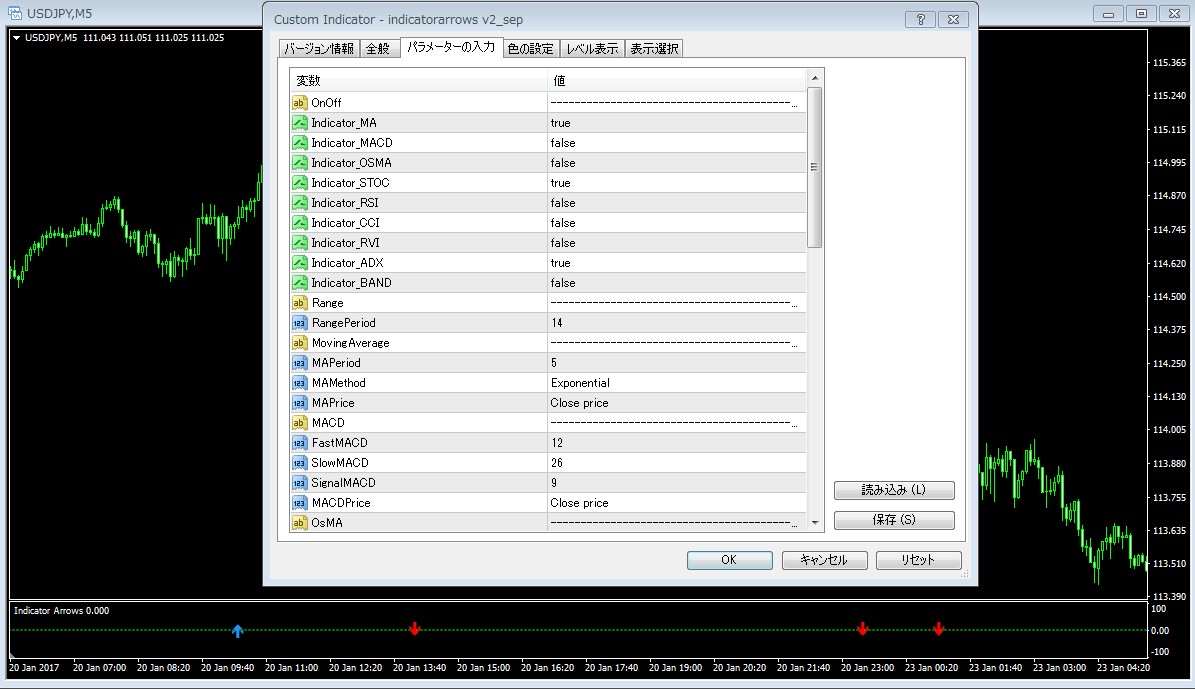Viewport: 1195px width, 689px height.
Task: Click the MACDPrice integer icon
Action: click(300, 503)
